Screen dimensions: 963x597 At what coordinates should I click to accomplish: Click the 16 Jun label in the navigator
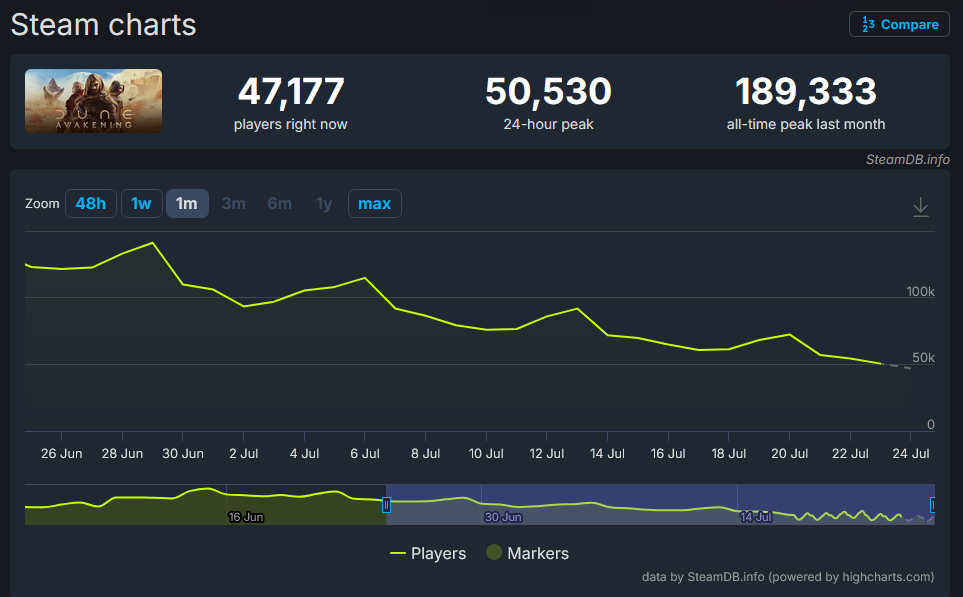246,517
